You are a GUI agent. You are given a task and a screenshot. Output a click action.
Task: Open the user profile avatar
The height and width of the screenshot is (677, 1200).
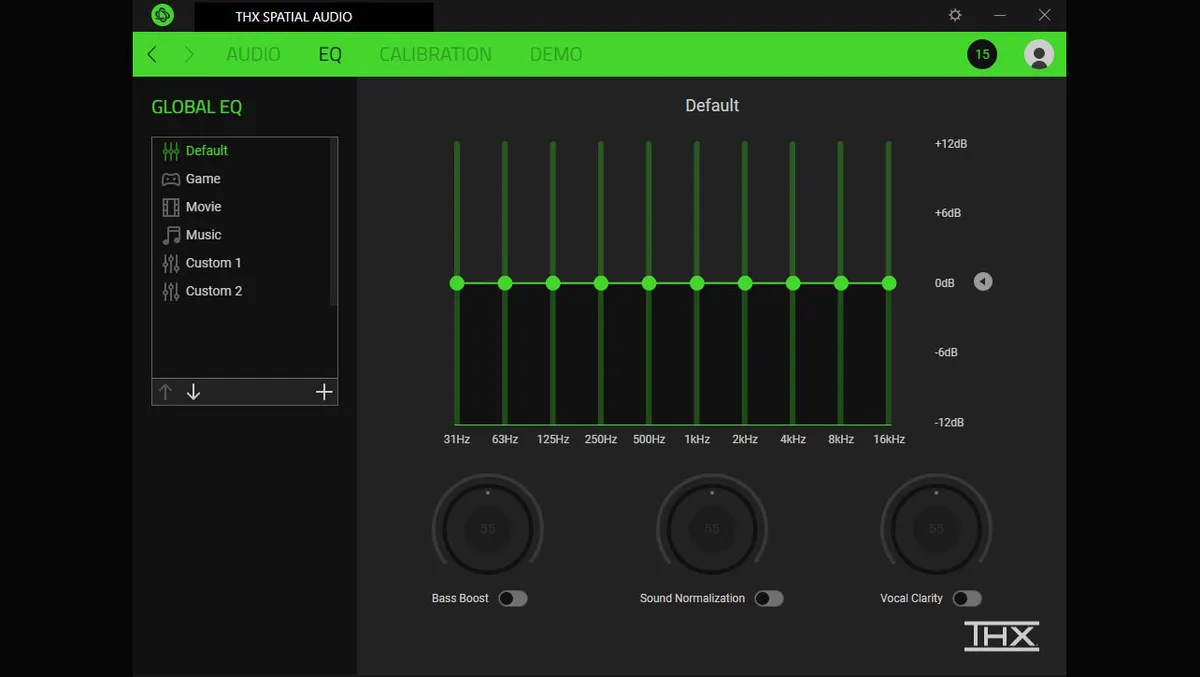[1039, 54]
